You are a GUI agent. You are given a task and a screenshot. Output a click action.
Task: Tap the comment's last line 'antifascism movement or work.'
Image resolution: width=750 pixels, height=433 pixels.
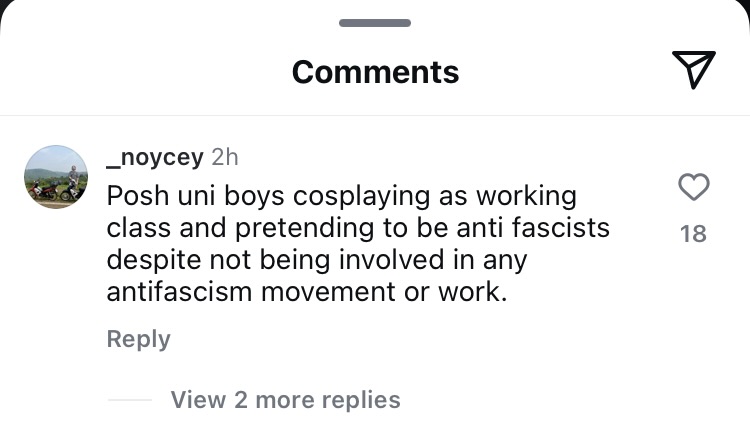click(302, 293)
